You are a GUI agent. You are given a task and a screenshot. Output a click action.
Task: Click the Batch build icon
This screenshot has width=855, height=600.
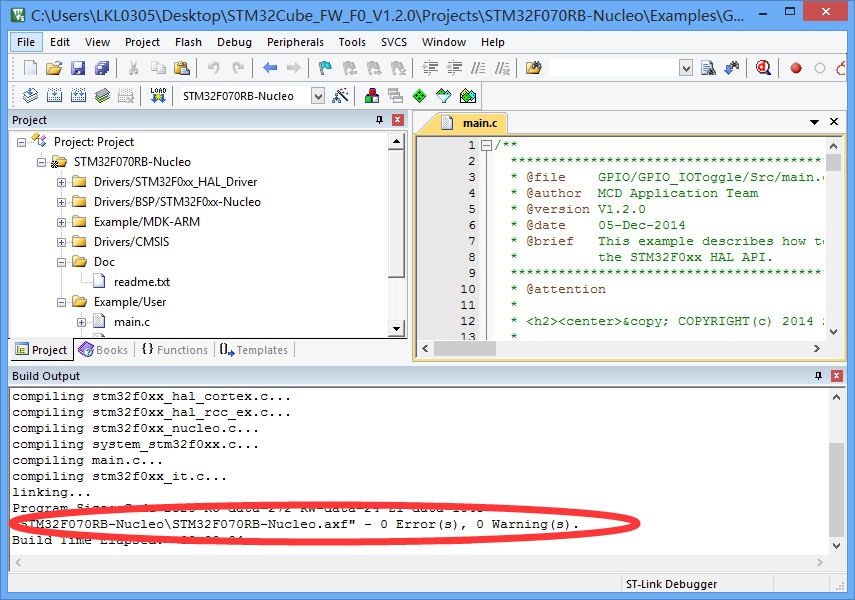pyautogui.click(x=102, y=96)
